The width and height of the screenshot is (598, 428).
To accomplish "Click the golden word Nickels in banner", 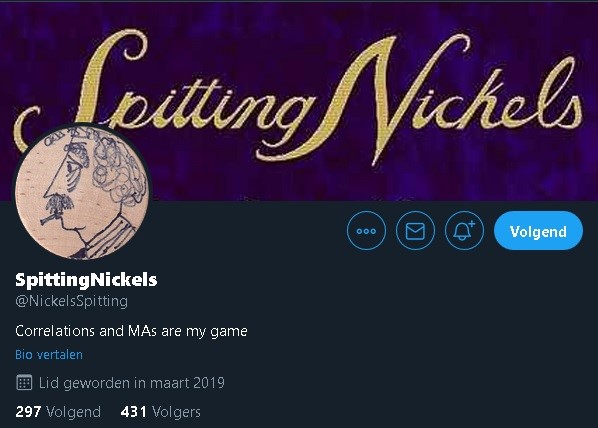I will 454,97.
